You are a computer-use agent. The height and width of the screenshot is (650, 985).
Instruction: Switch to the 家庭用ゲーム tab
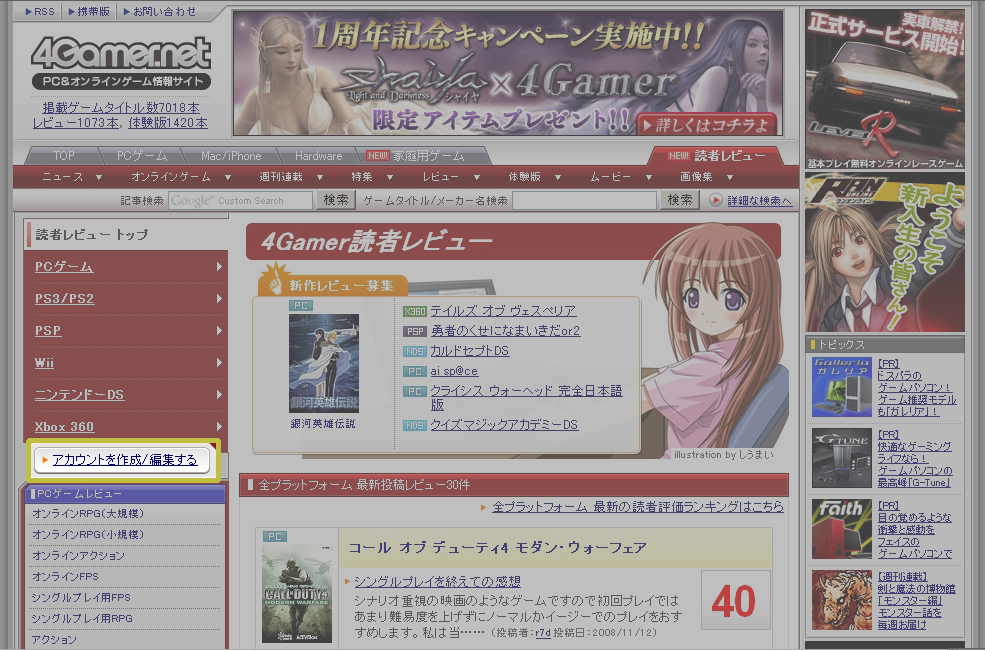coord(422,156)
